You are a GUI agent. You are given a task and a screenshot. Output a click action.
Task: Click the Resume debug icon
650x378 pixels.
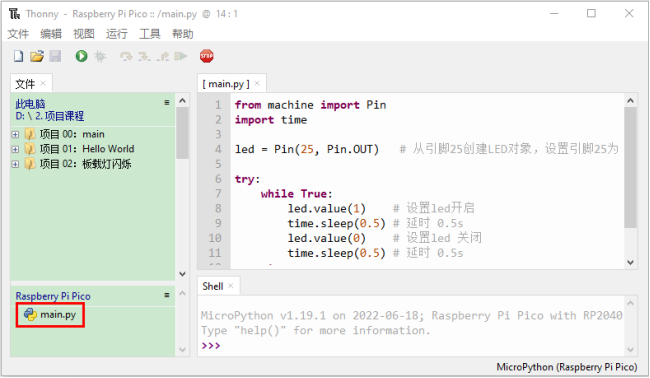pos(181,56)
